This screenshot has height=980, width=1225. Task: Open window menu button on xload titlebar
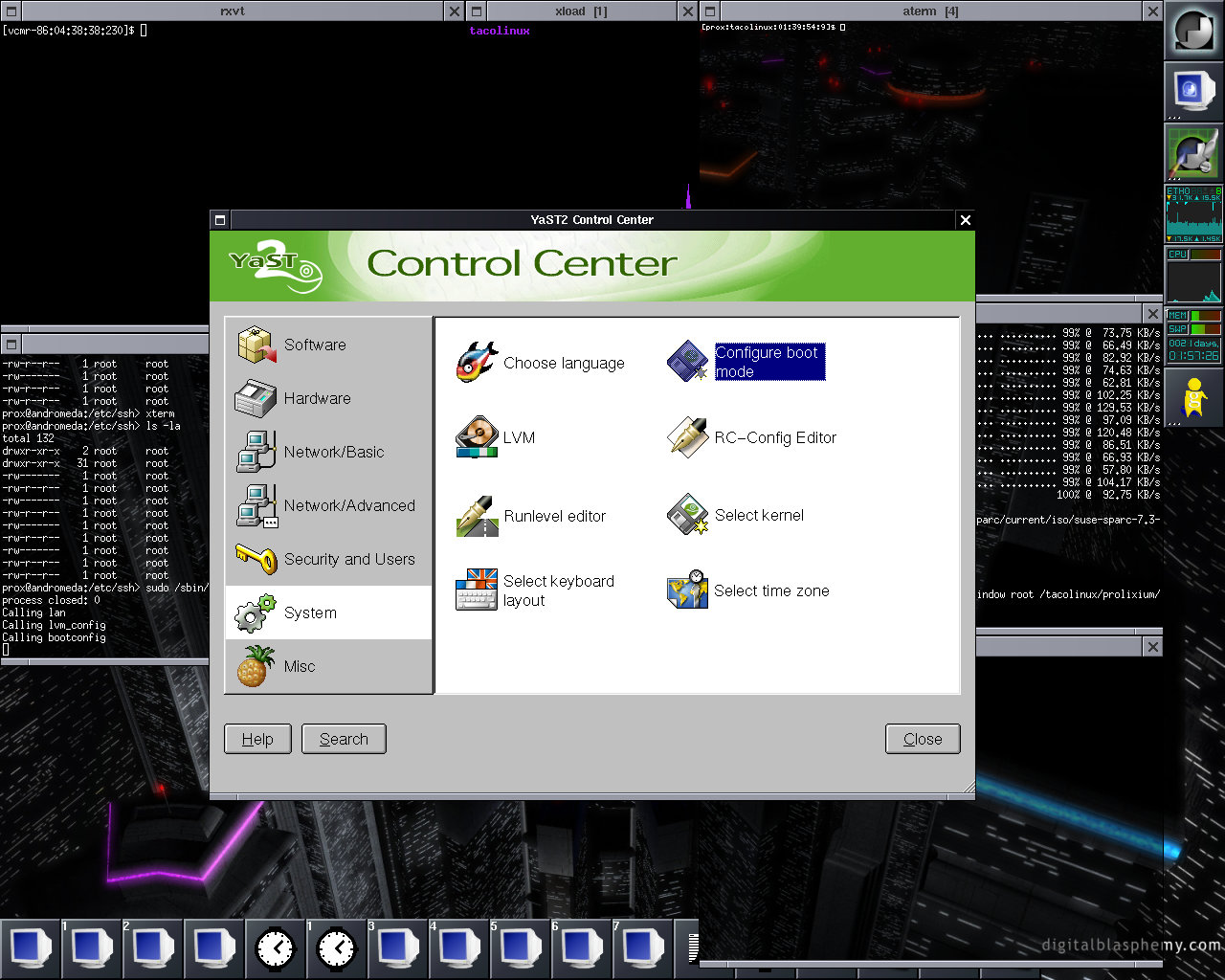click(x=477, y=11)
